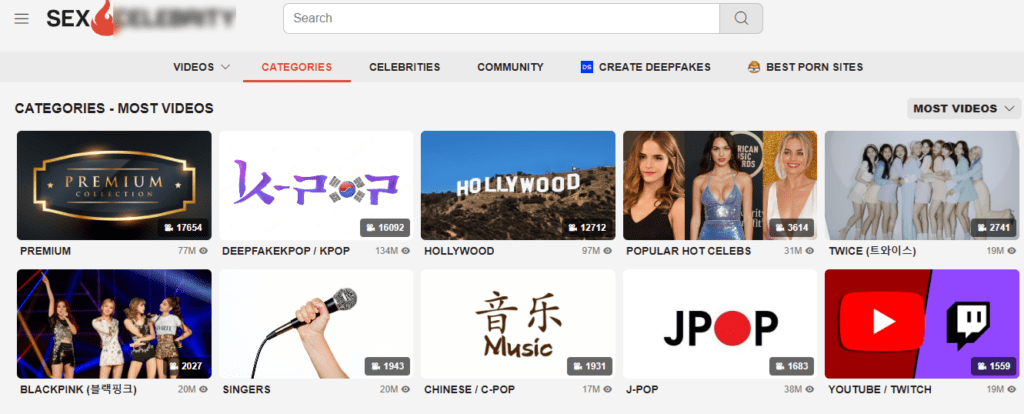
Task: Click the PREMIUM category title
Action: (x=45, y=251)
